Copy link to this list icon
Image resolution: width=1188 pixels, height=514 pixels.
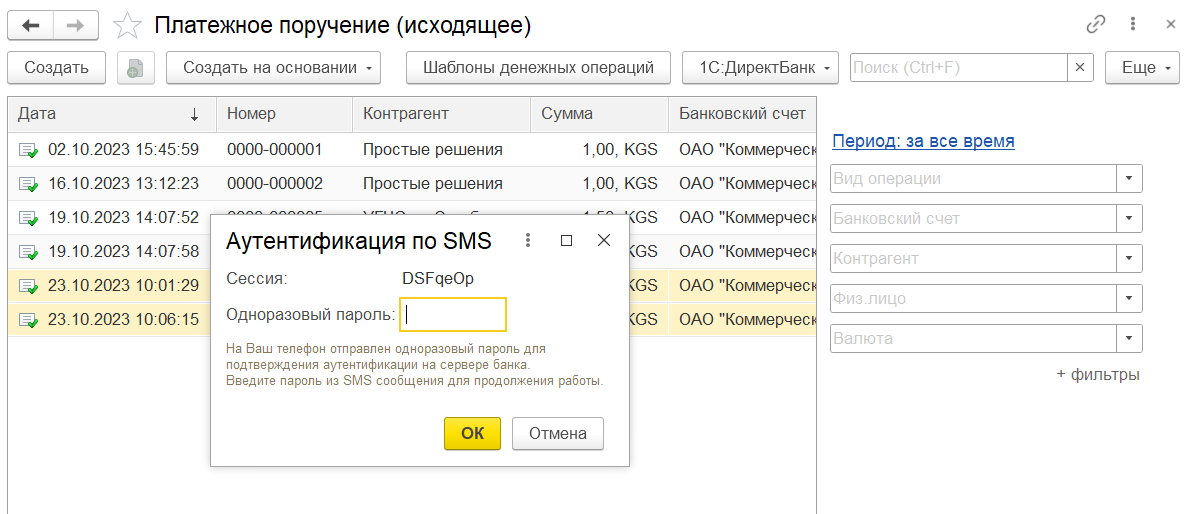tap(1096, 24)
